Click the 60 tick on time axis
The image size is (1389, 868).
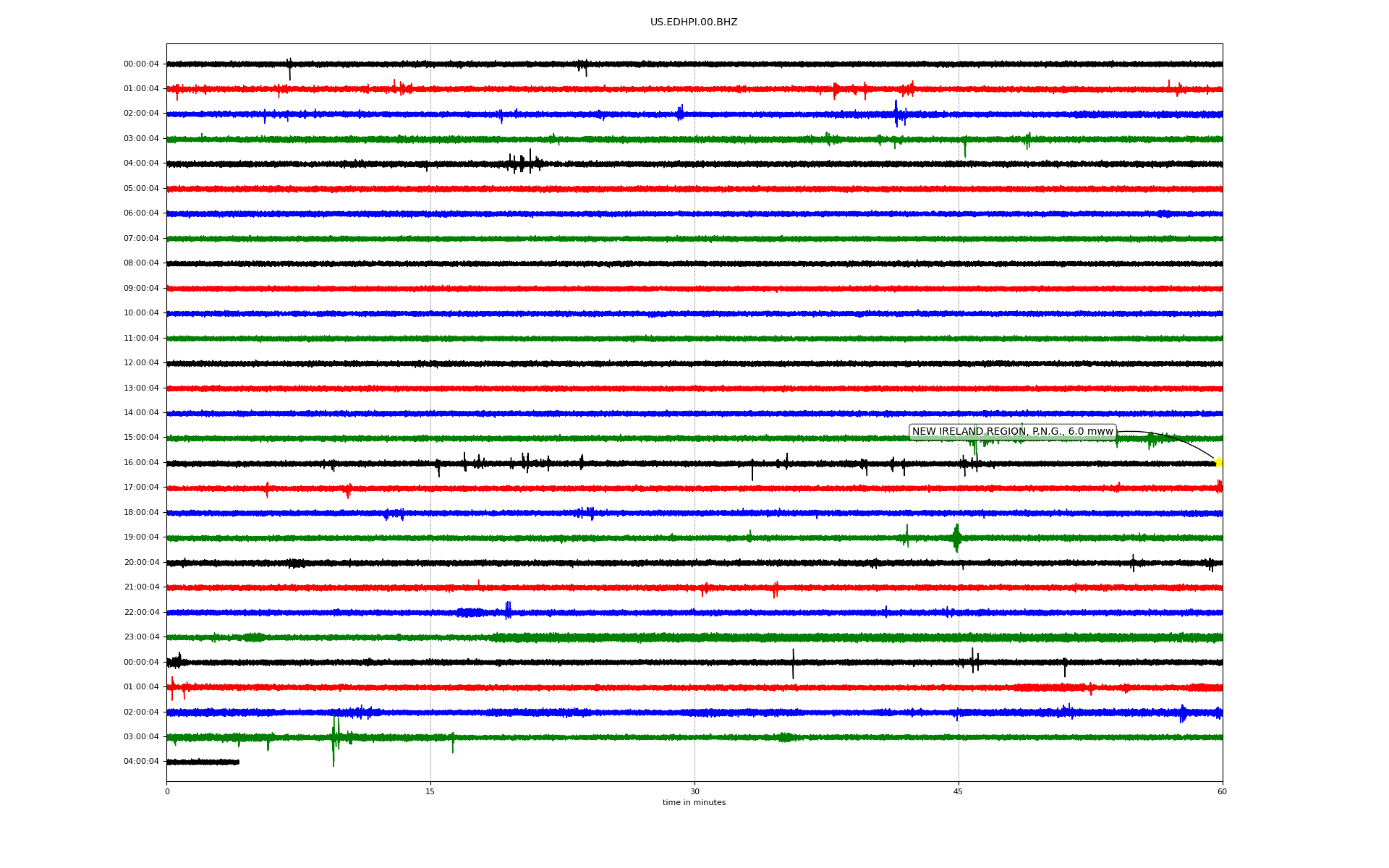click(x=1222, y=791)
